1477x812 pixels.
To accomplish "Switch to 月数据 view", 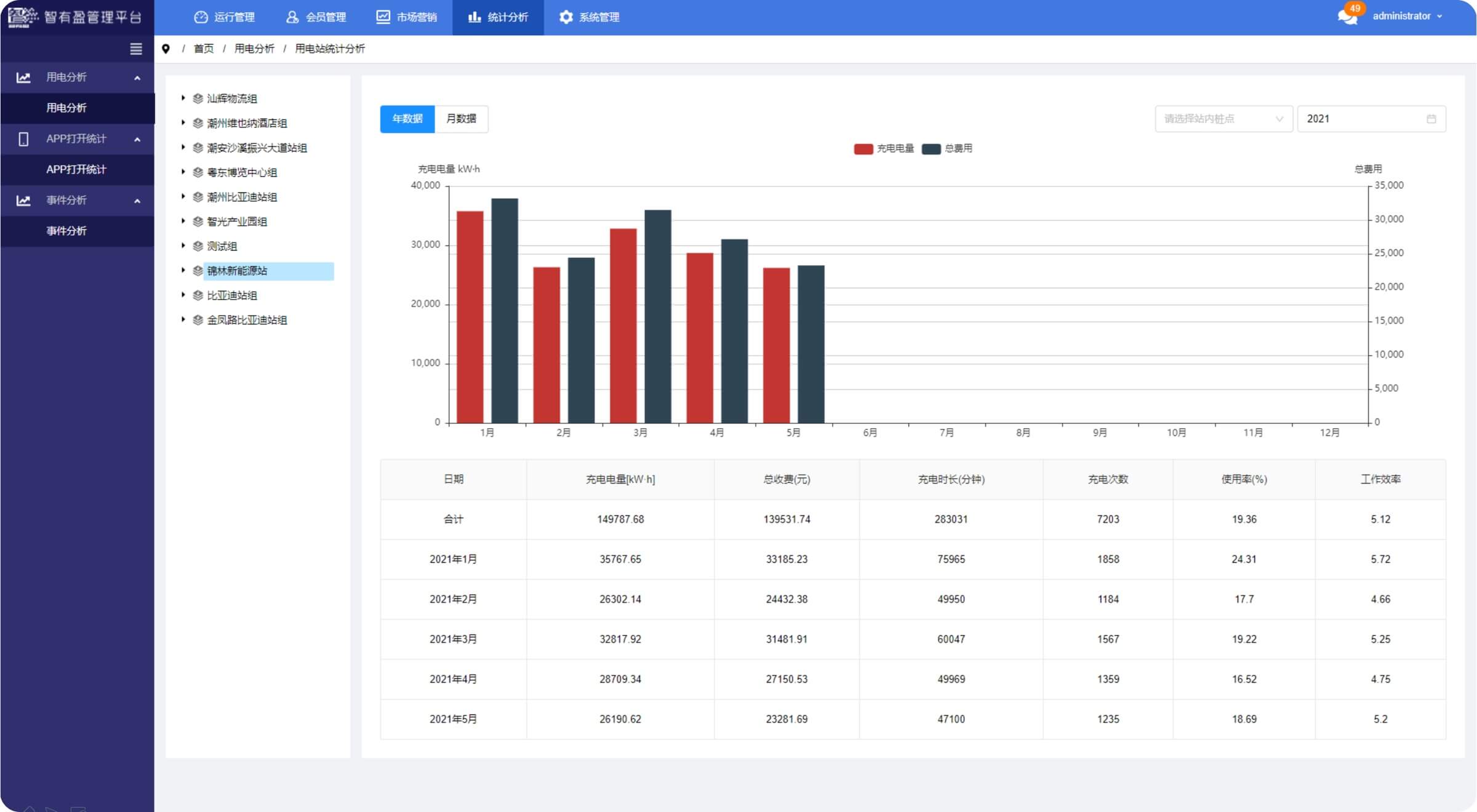I will click(461, 119).
